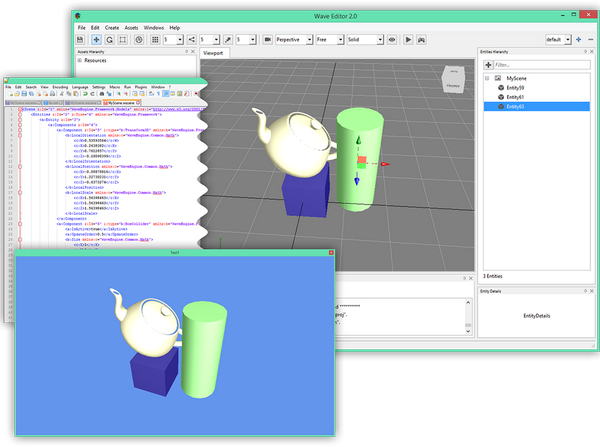Close the Entity Details panel
Screen dimensions: 600x447
pos(592,291)
